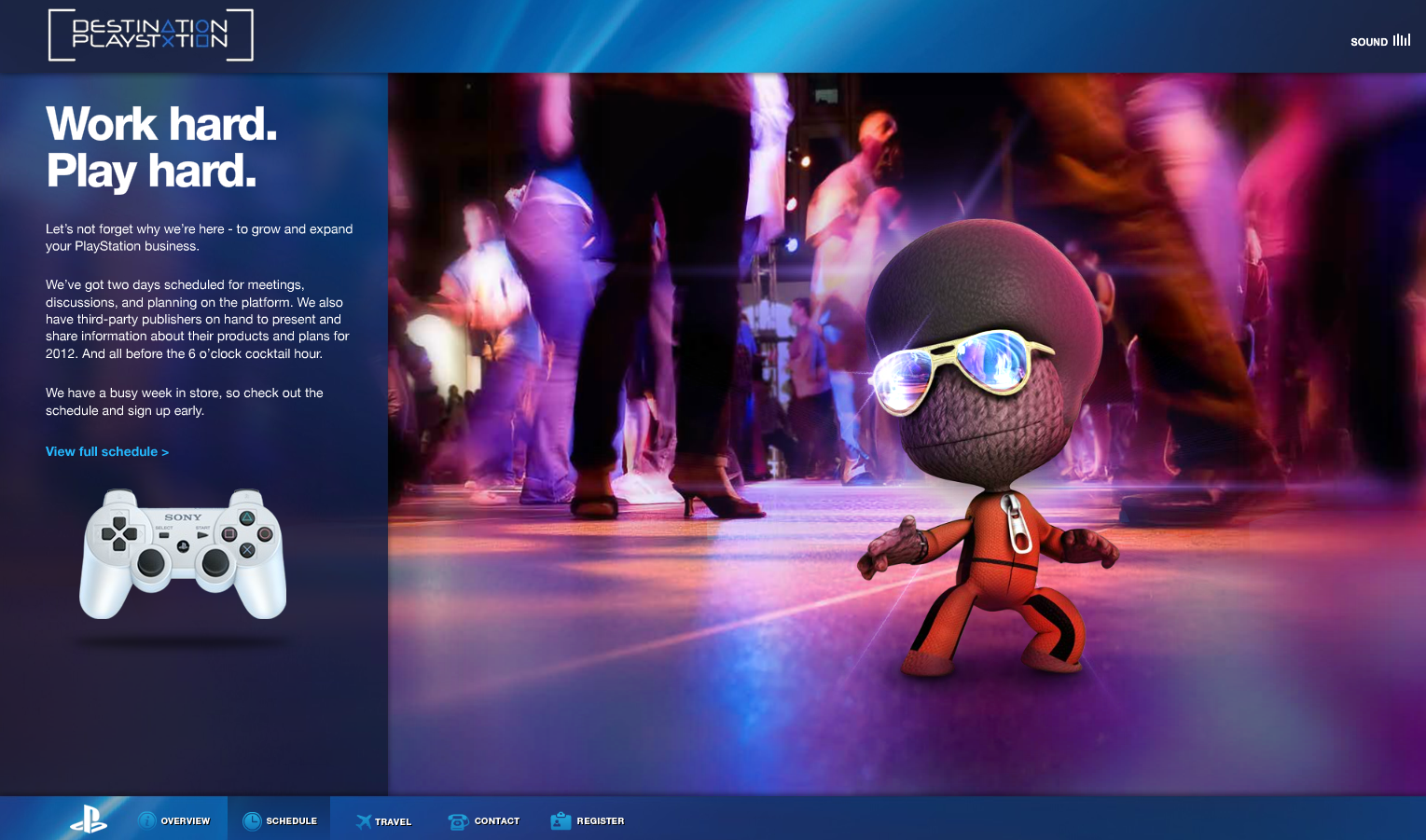Open the View full schedule link
This screenshot has height=840, width=1426.
[x=107, y=451]
